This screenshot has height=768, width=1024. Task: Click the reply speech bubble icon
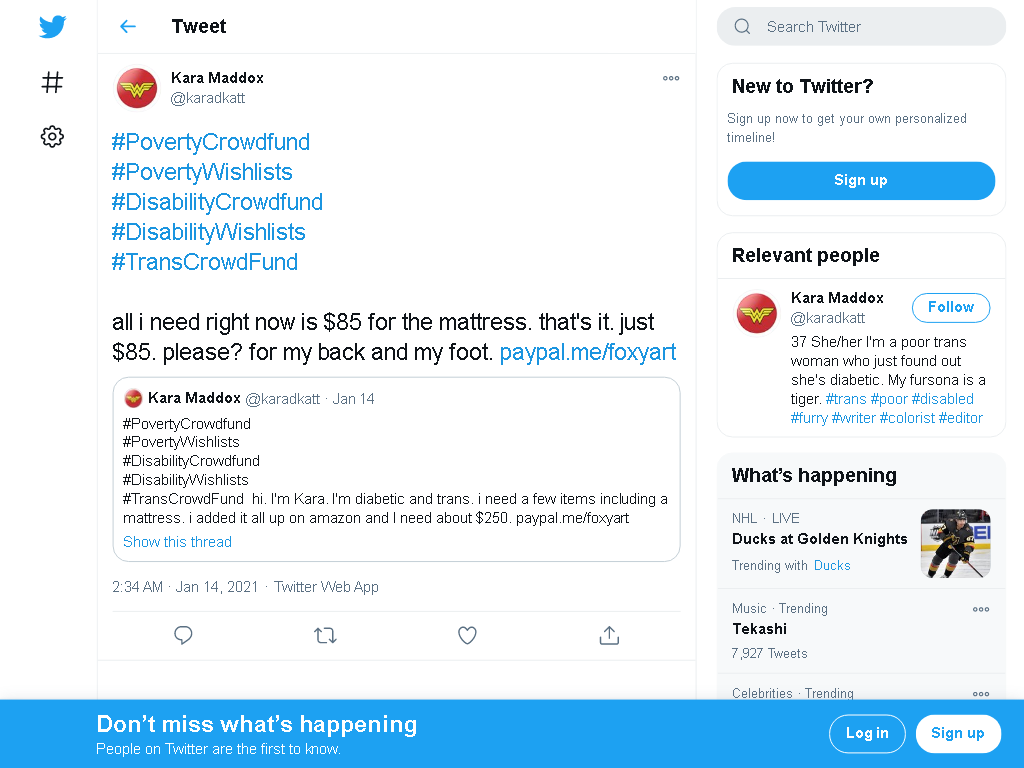click(x=184, y=635)
